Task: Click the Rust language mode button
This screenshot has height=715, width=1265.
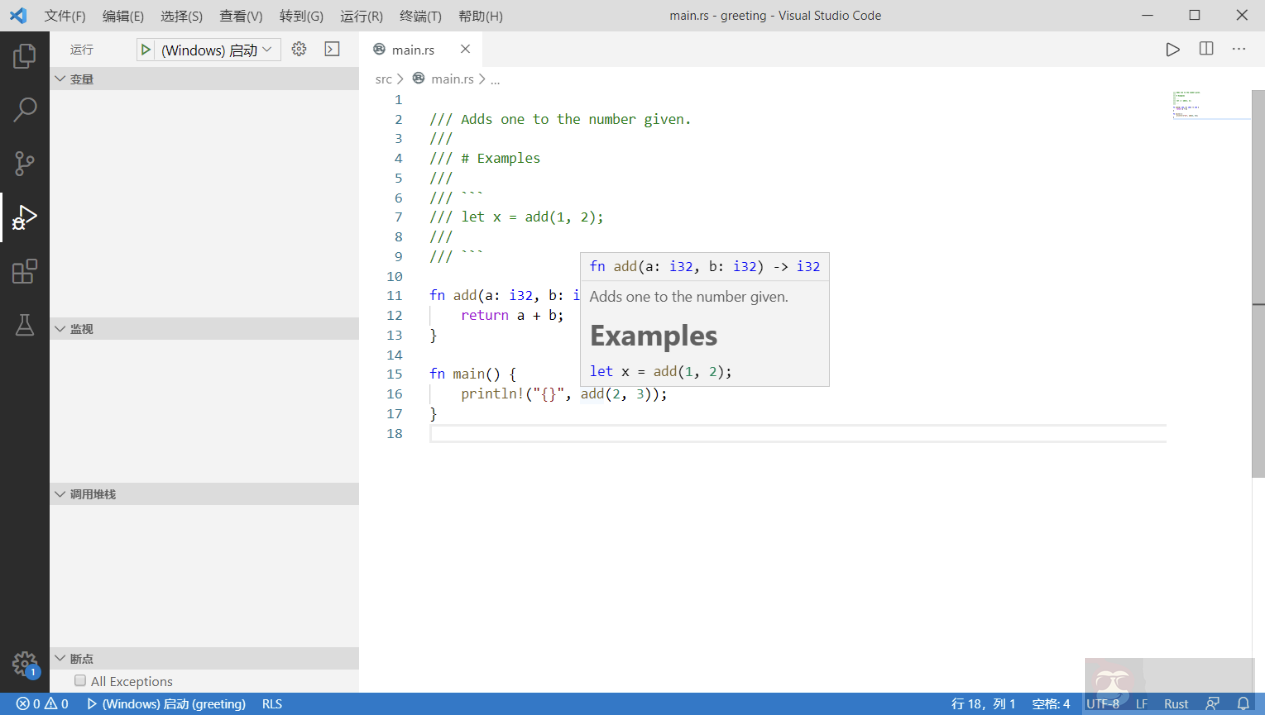Action: pos(1176,704)
